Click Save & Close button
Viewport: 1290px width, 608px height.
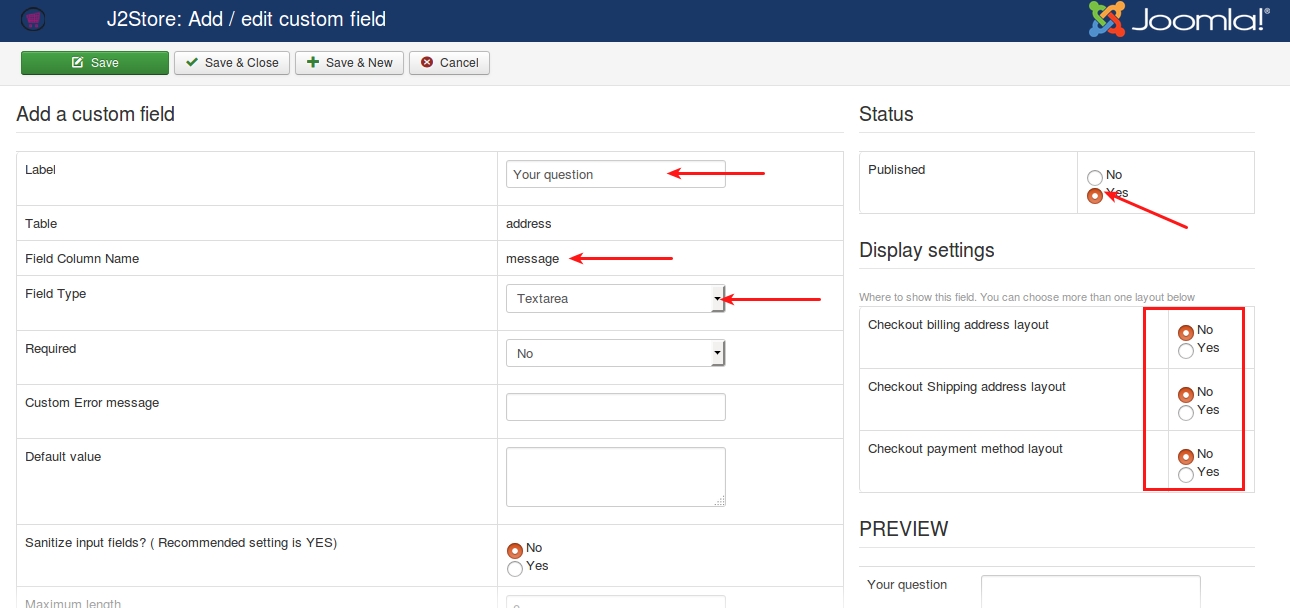click(x=232, y=62)
